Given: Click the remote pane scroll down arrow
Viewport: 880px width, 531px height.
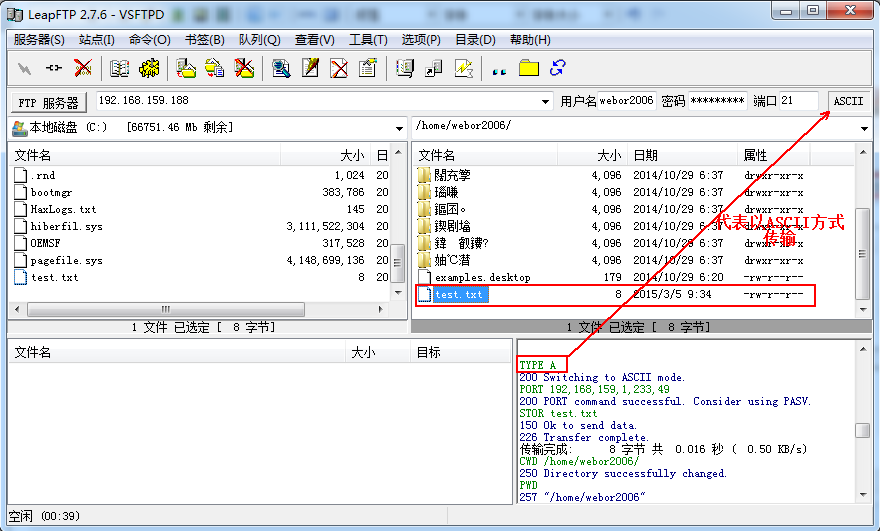Looking at the screenshot, I should pos(863,309).
